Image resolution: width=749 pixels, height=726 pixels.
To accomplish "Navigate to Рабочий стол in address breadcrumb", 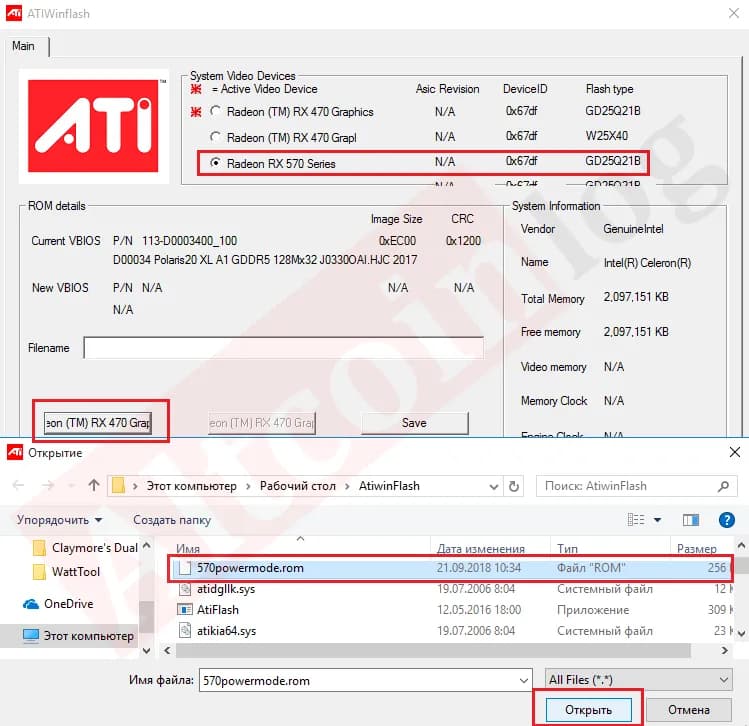I will pyautogui.click(x=298, y=486).
